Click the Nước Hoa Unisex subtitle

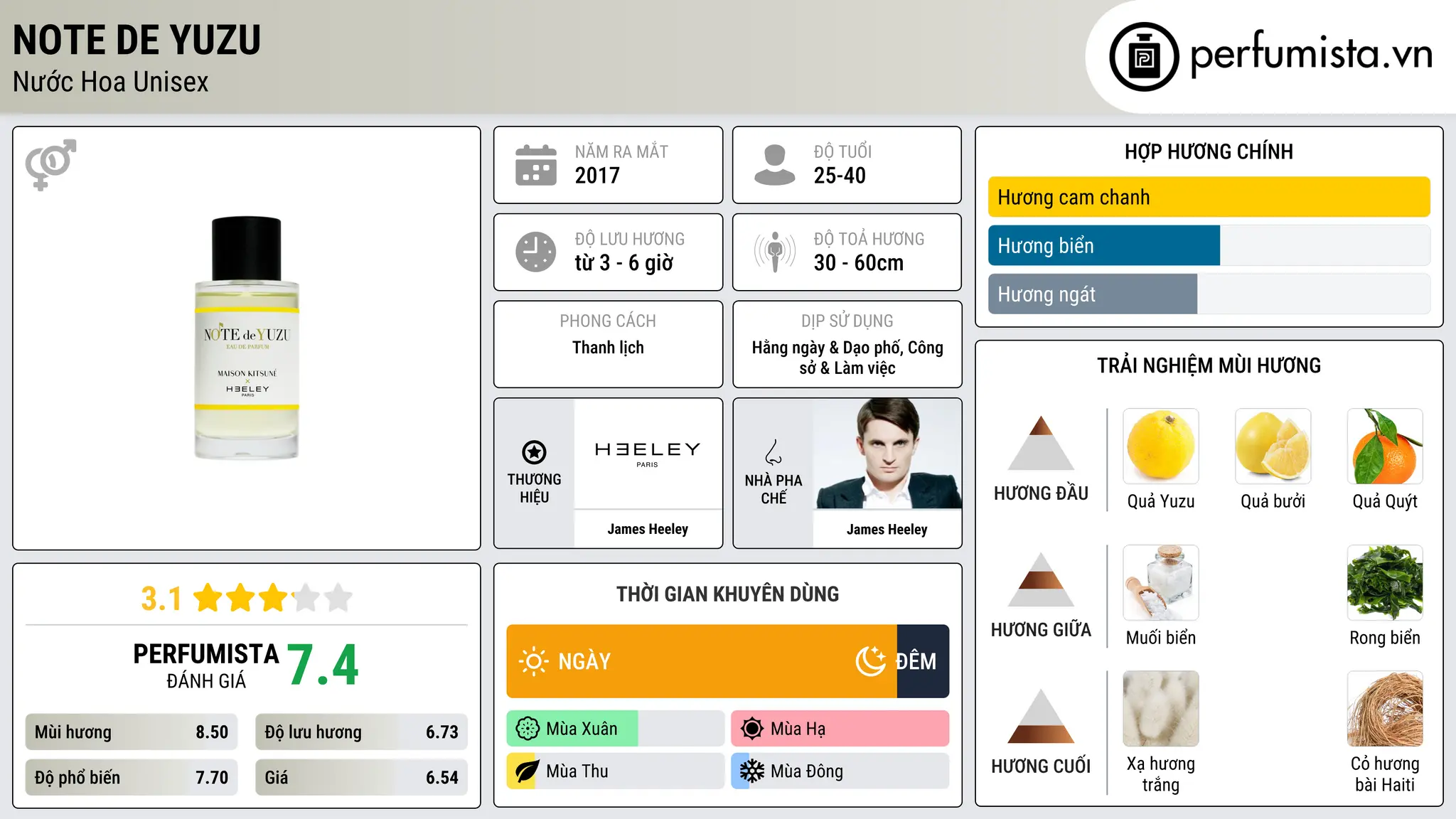[x=110, y=82]
